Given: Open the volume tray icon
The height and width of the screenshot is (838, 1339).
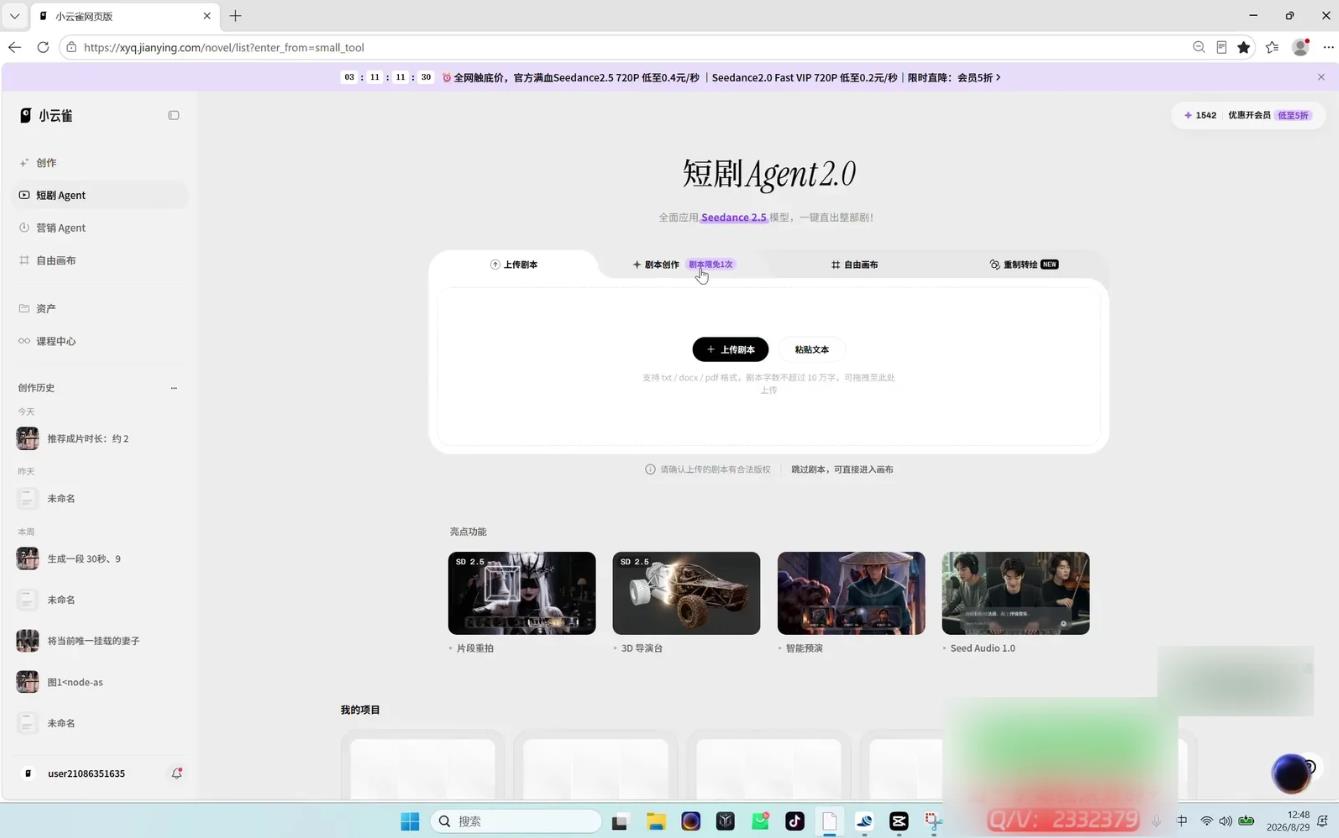Looking at the screenshot, I should 1225,821.
